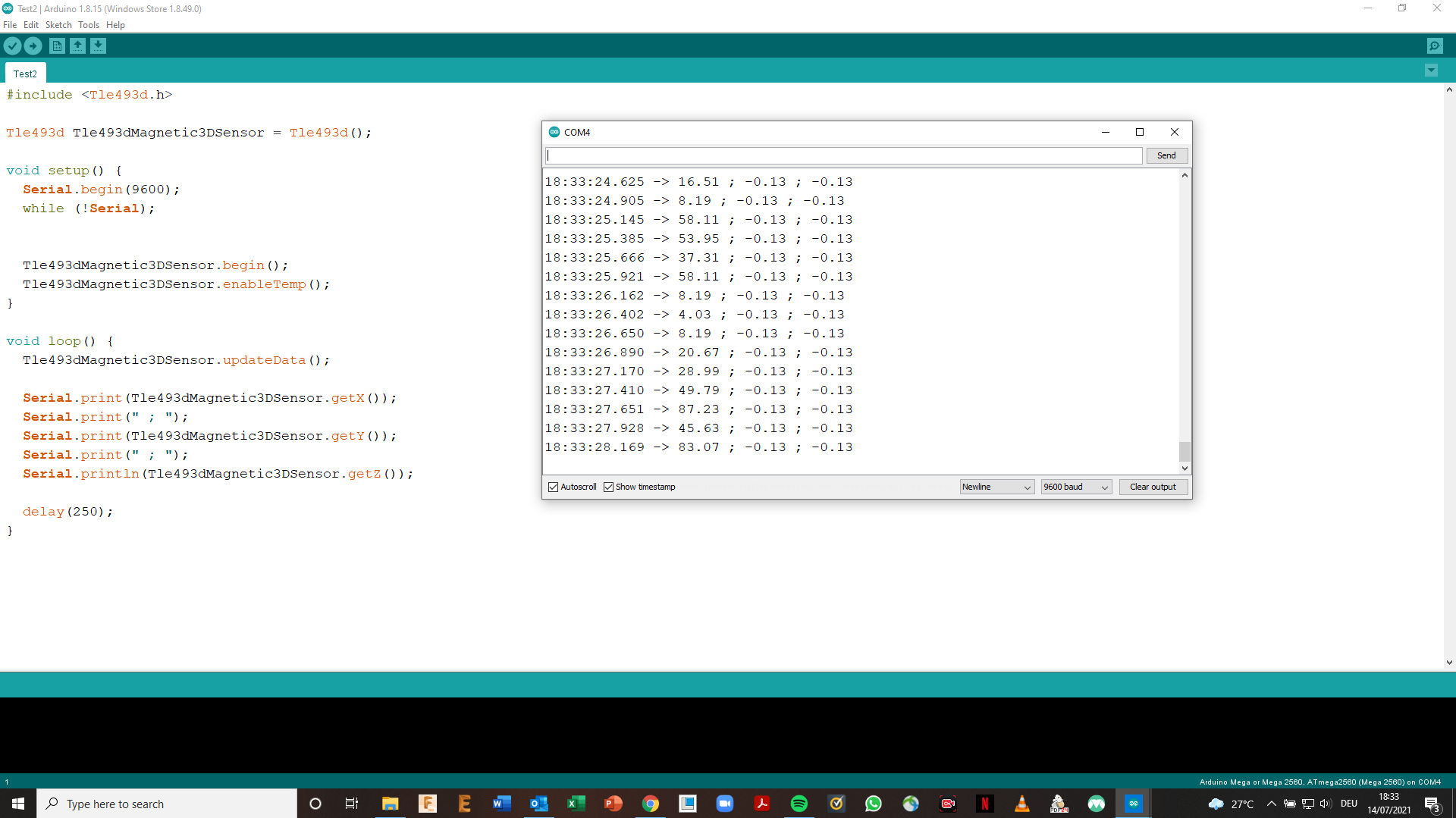Open an existing sketch

tap(77, 45)
